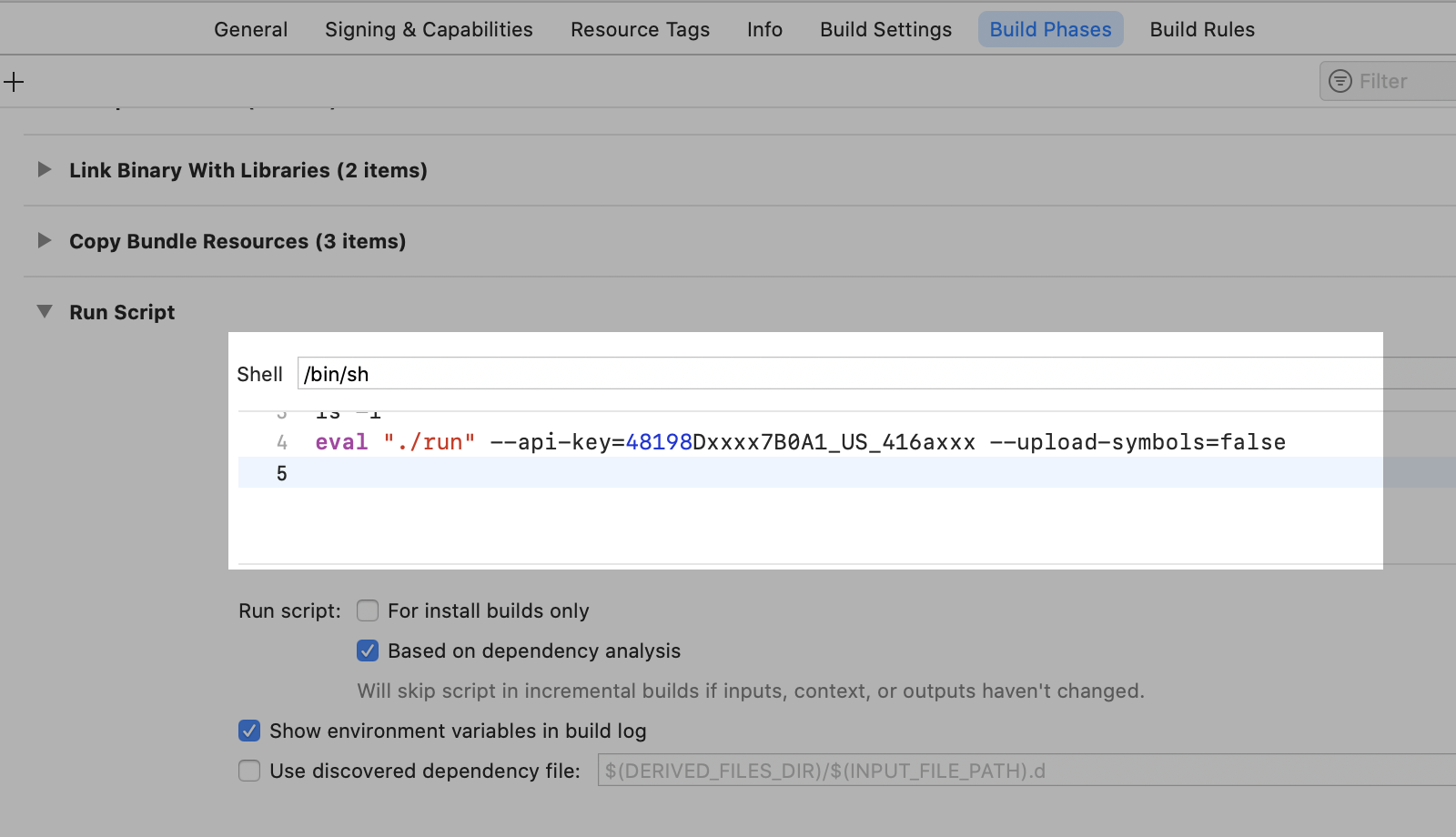Image resolution: width=1456 pixels, height=837 pixels.
Task: Uncheck Based on dependency analysis
Action: click(x=368, y=650)
